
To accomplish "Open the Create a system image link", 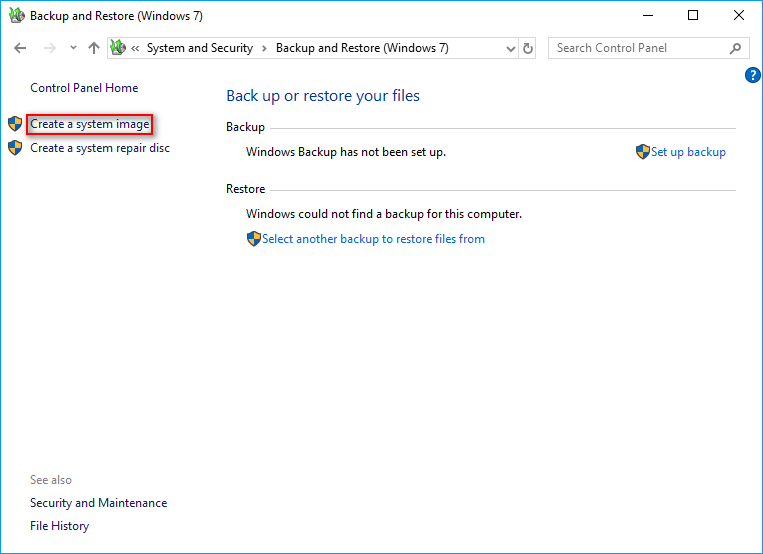I will (90, 124).
